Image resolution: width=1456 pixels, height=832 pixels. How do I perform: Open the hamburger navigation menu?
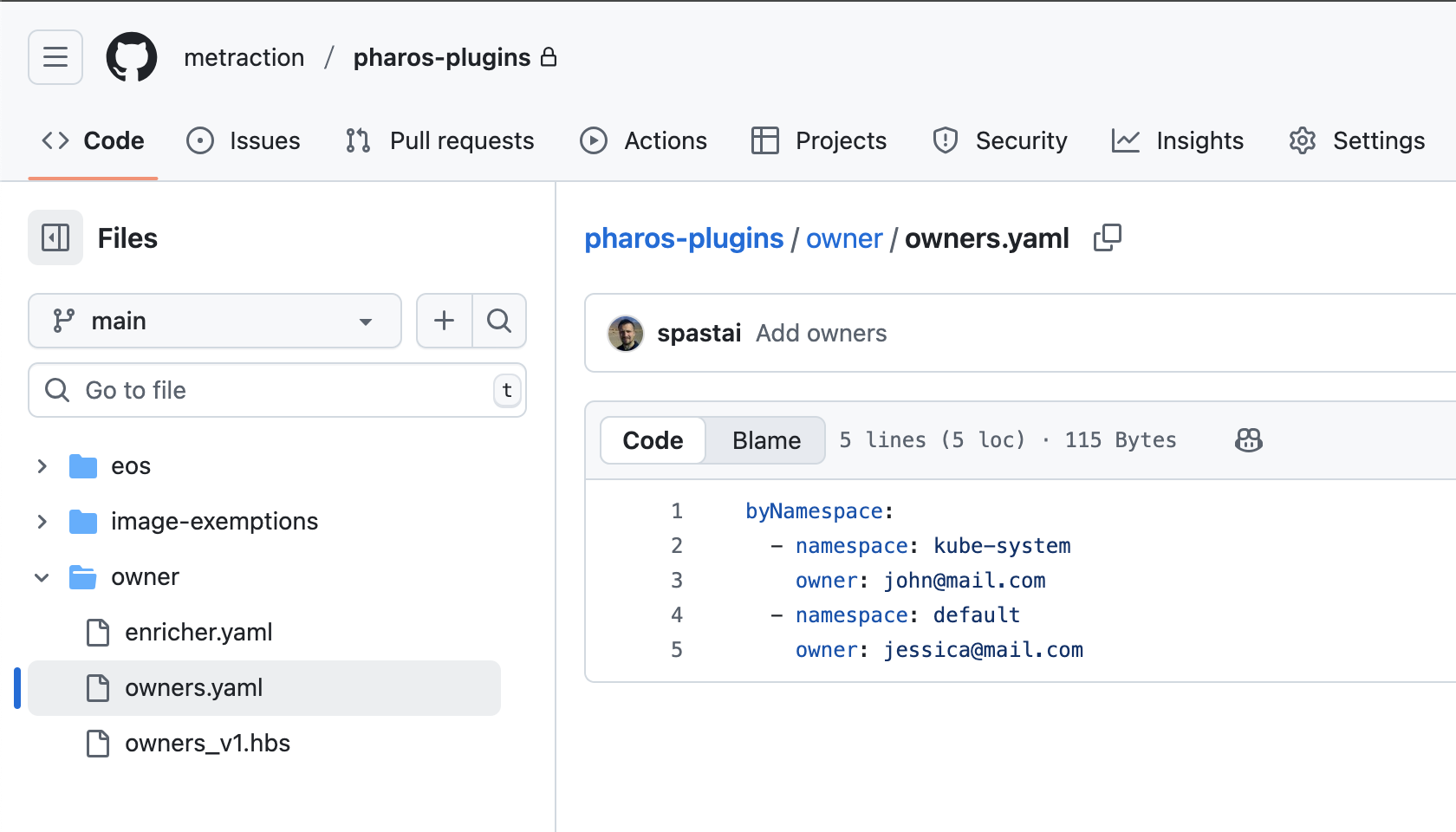click(55, 57)
